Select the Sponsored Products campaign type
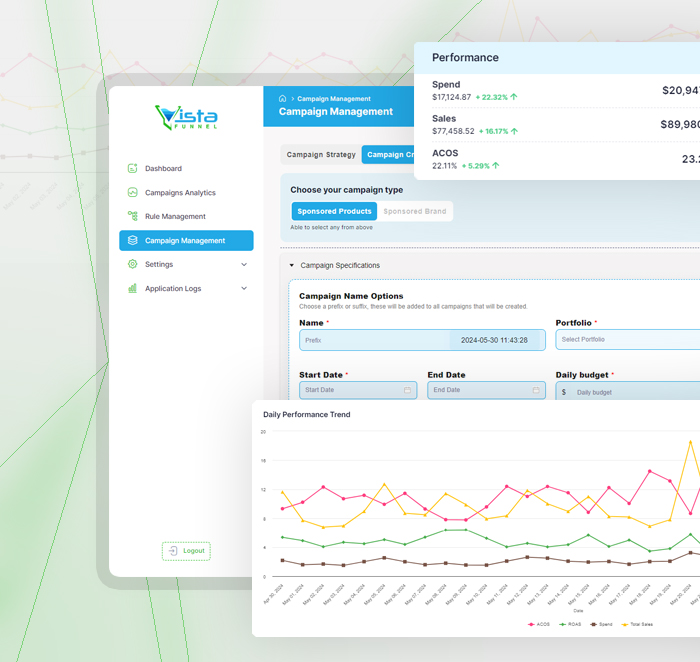This screenshot has height=662, width=700. point(334,211)
